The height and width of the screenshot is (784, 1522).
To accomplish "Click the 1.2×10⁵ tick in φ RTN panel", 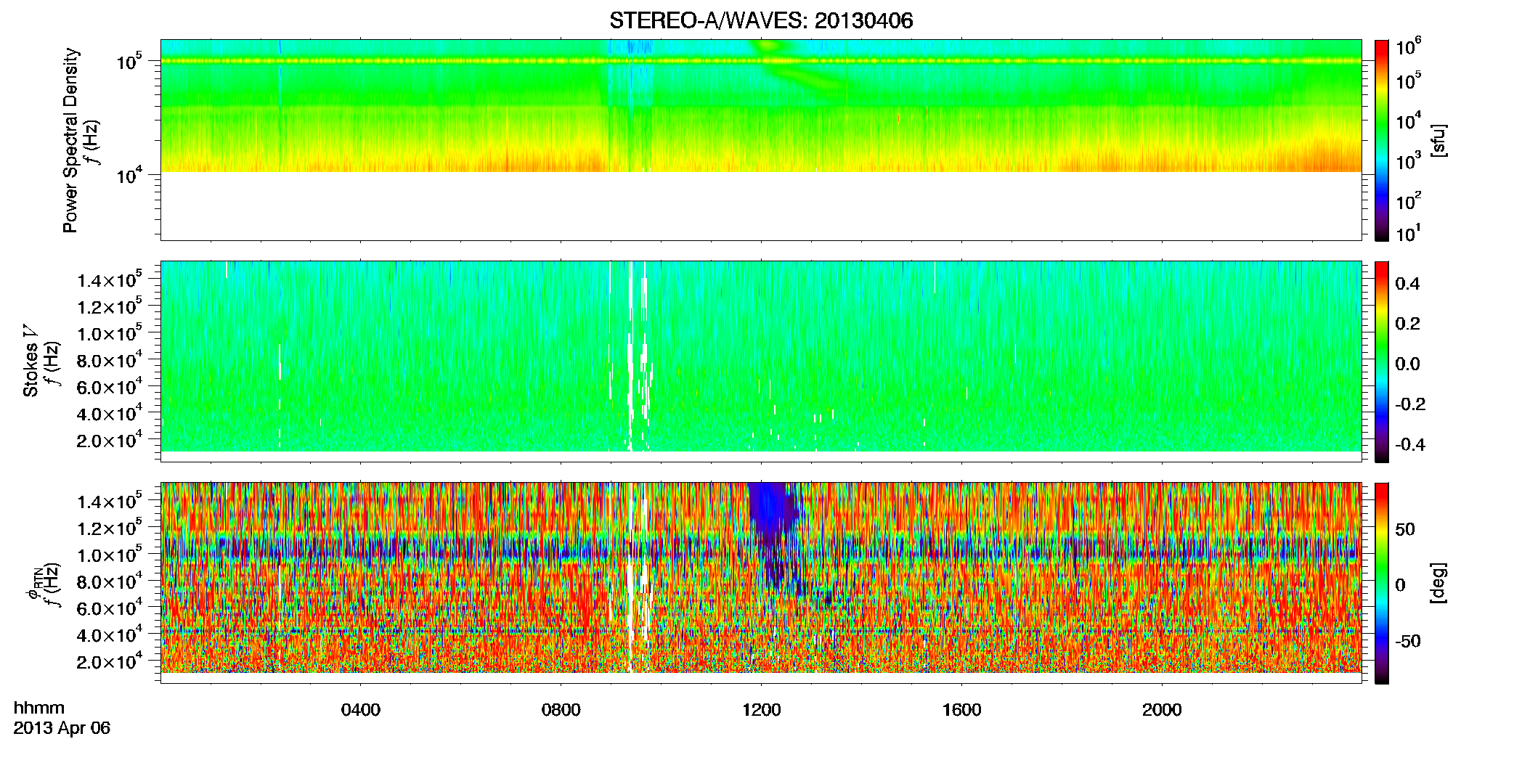I will coord(110,528).
